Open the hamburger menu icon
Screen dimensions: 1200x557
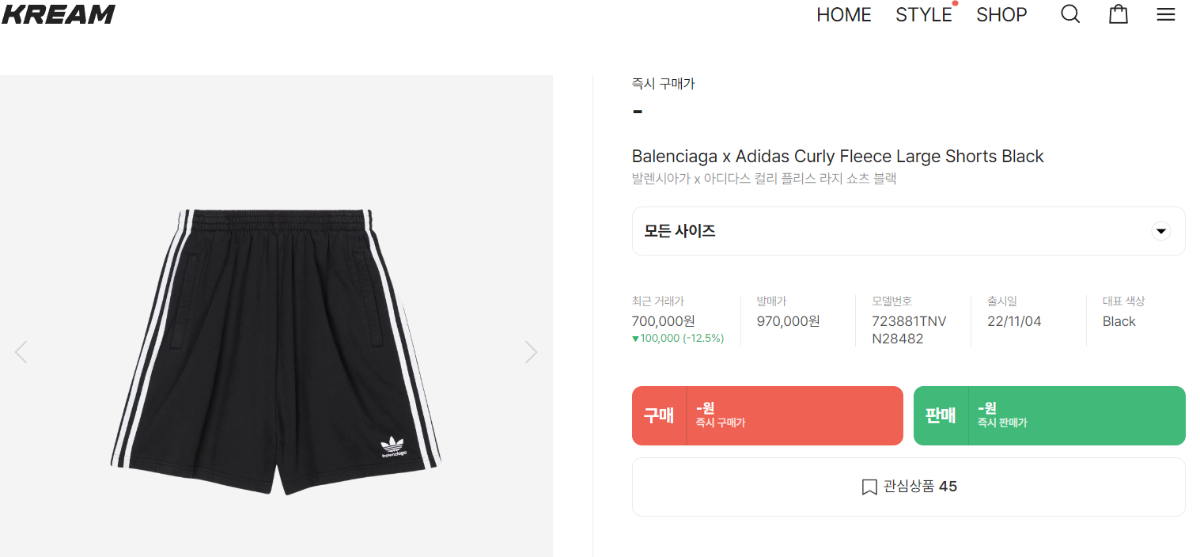[x=1166, y=14]
